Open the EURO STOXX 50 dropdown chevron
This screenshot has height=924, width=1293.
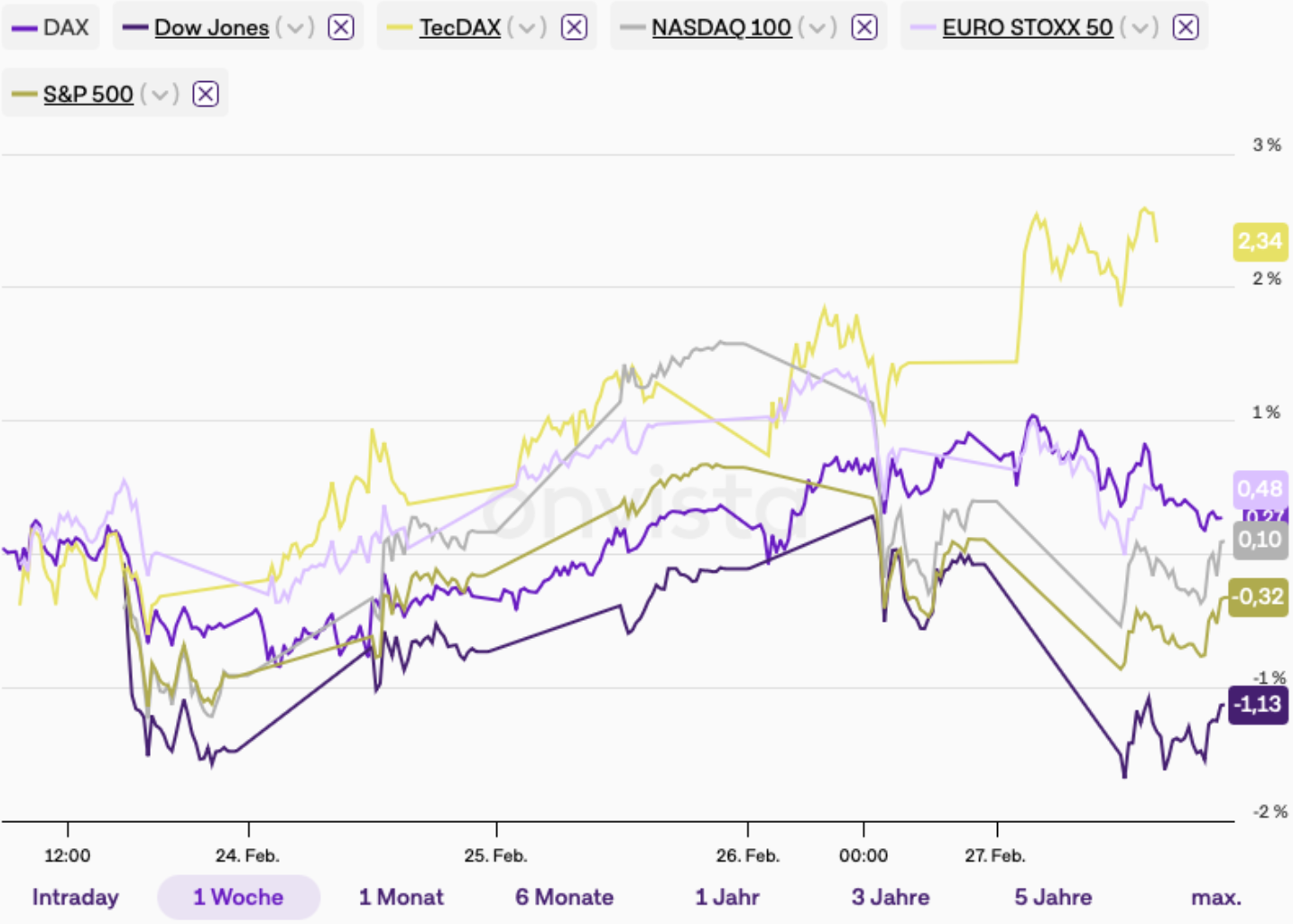[1140, 28]
